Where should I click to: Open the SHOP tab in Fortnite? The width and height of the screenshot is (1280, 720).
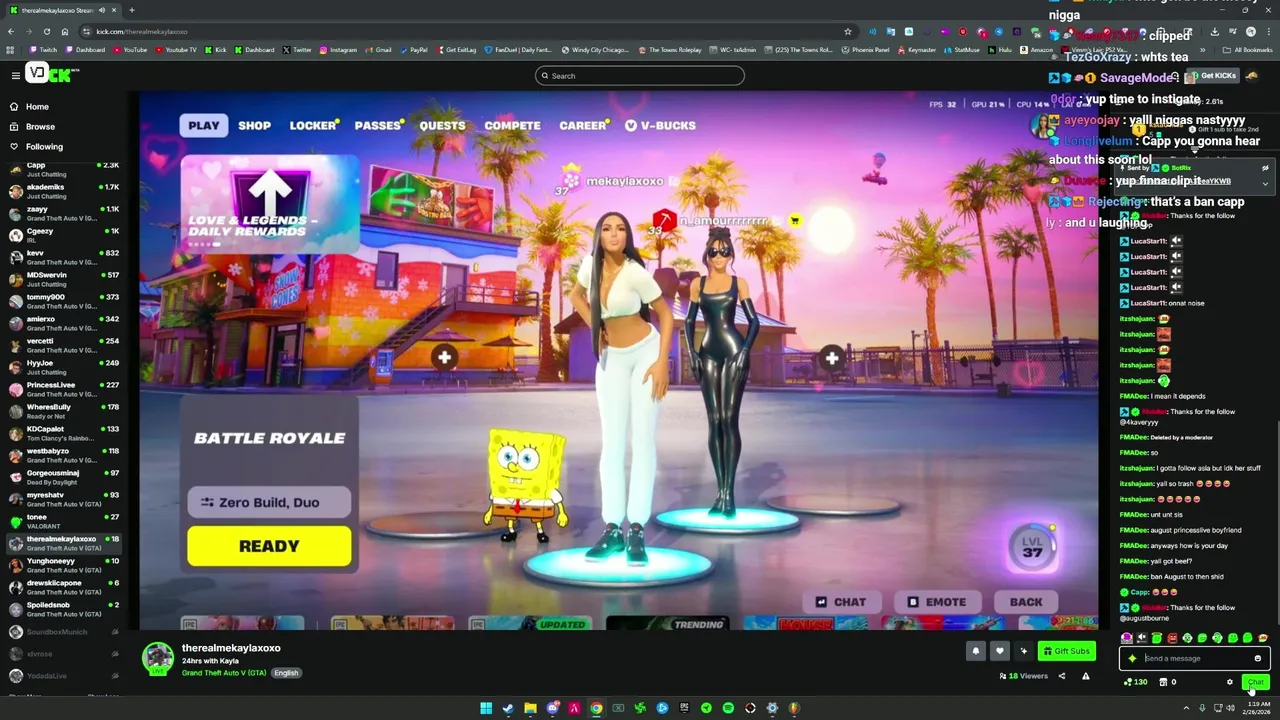(x=254, y=125)
